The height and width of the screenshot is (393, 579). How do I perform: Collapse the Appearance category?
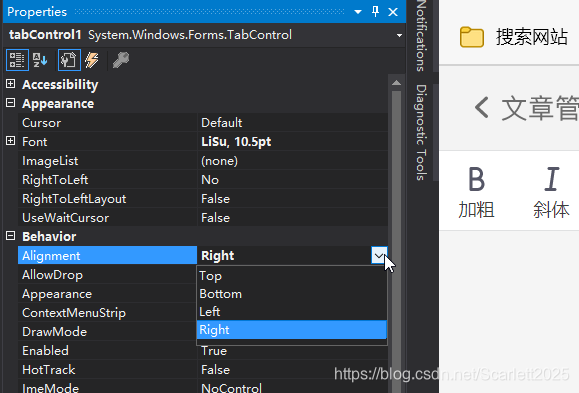click(x=11, y=103)
